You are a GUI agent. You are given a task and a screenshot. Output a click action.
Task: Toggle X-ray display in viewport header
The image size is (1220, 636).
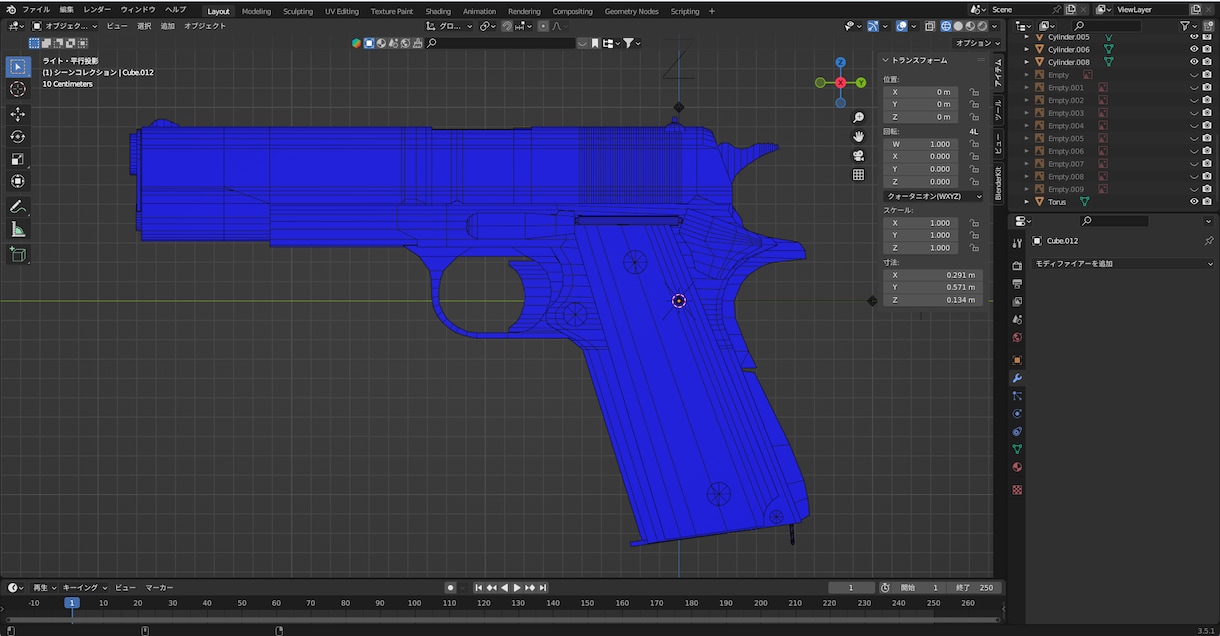pyautogui.click(x=928, y=26)
